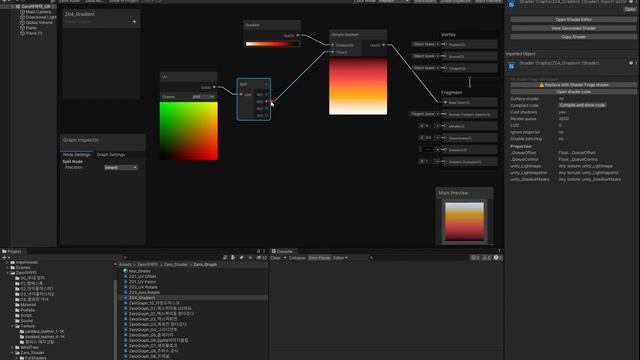
Task: Select Global Volume in the Hierarchy
Action: coord(39,22)
